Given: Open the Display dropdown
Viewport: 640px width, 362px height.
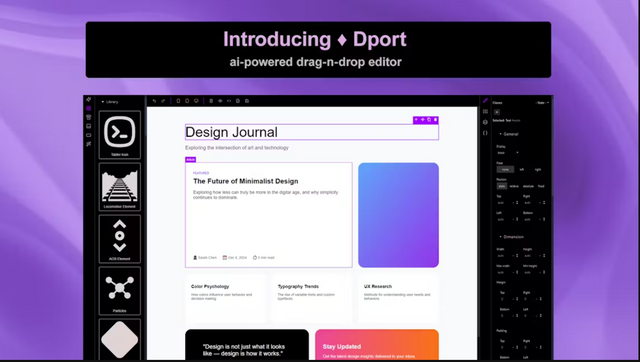Looking at the screenshot, I should click(508, 153).
